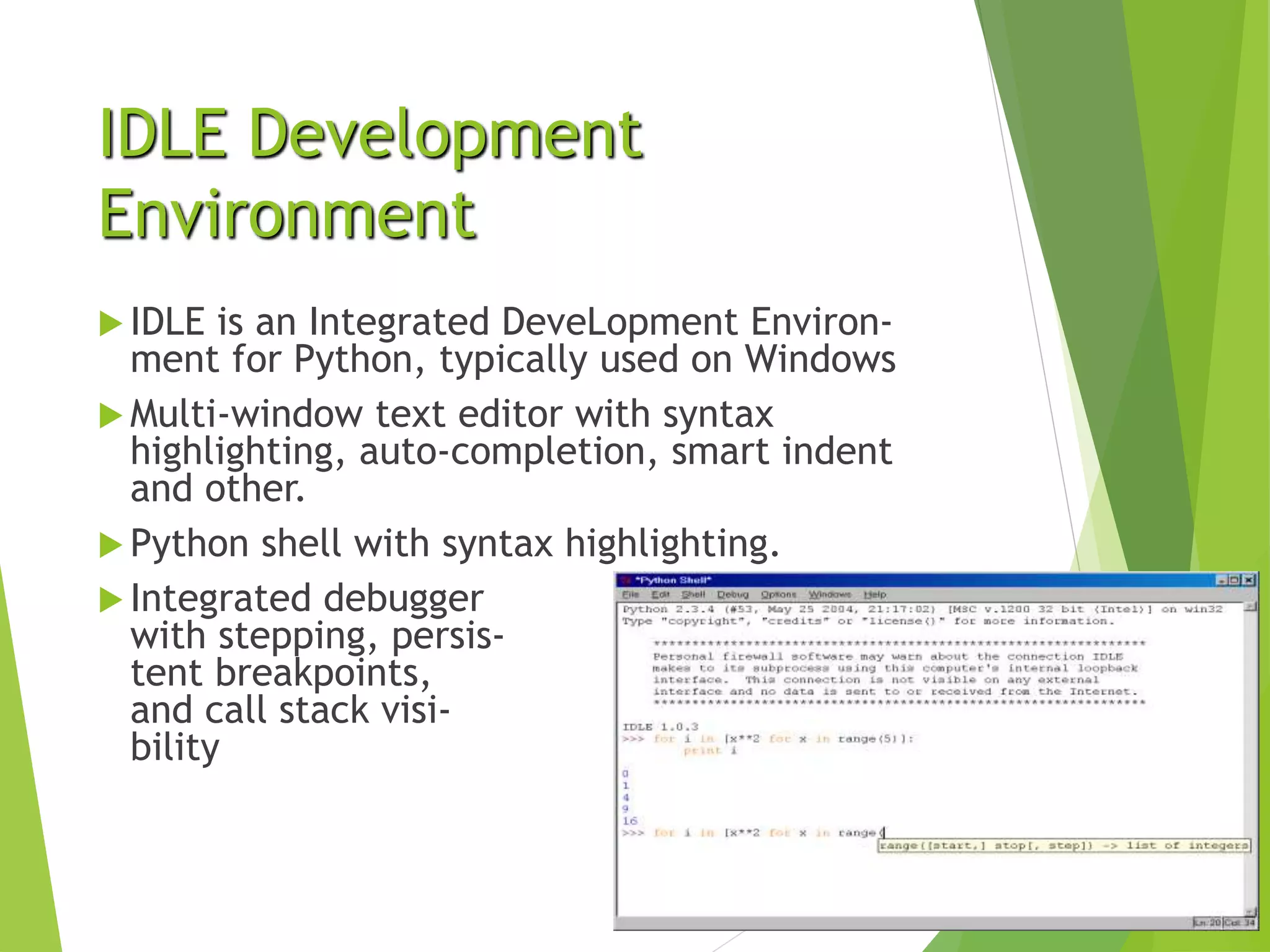This screenshot has width=1270, height=952.
Task: Open the Options menu
Action: [778, 594]
